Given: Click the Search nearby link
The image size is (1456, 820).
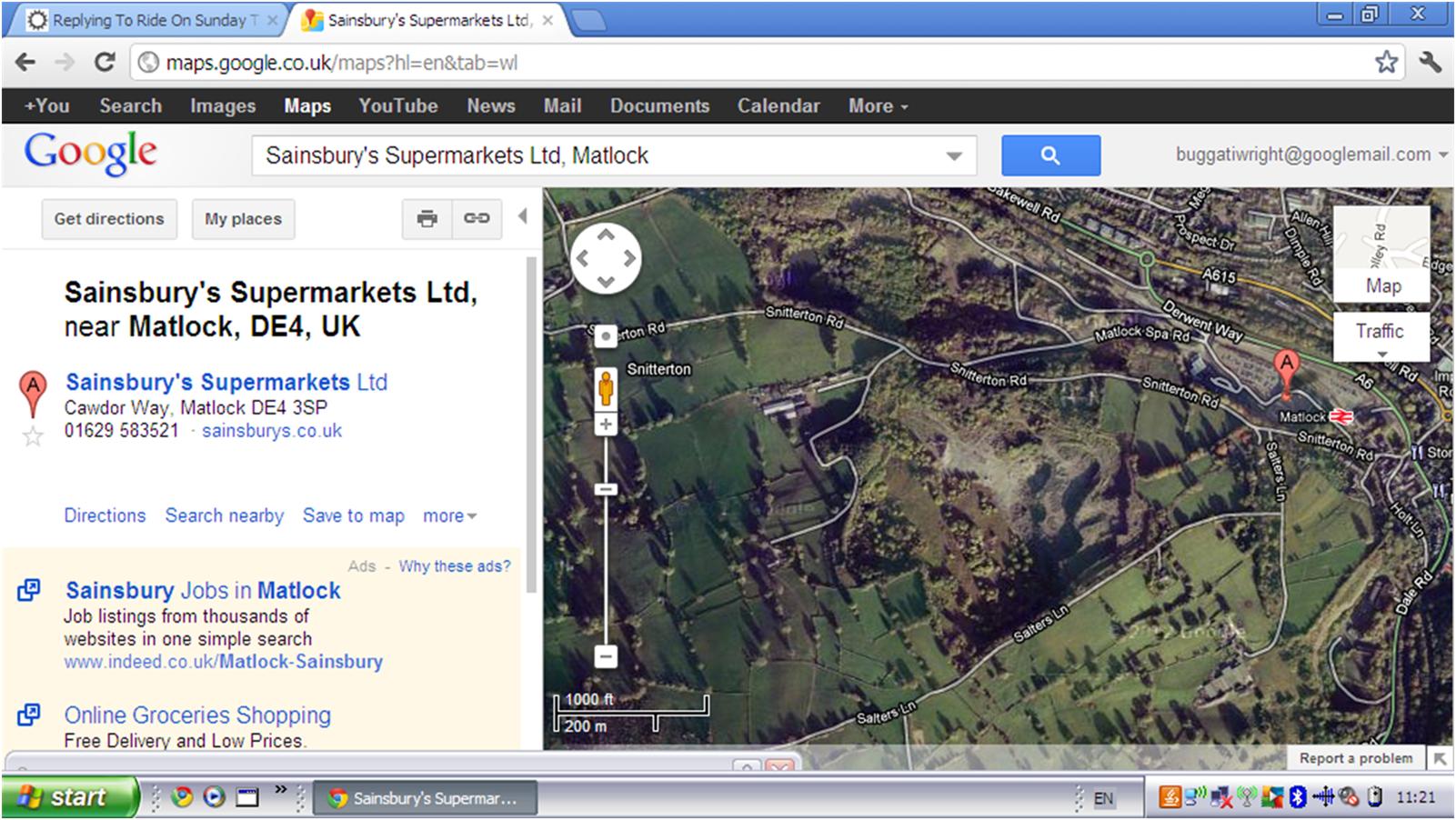Looking at the screenshot, I should pyautogui.click(x=225, y=515).
